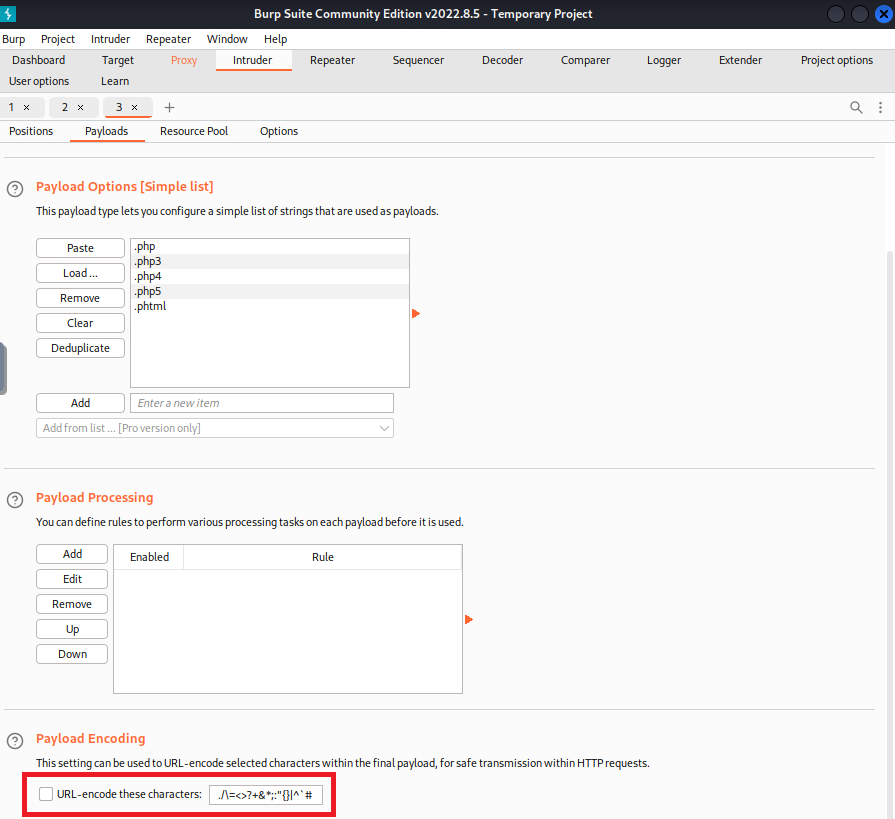Expand Add from list dropdown
Image resolution: width=895 pixels, height=819 pixels.
tap(384, 428)
